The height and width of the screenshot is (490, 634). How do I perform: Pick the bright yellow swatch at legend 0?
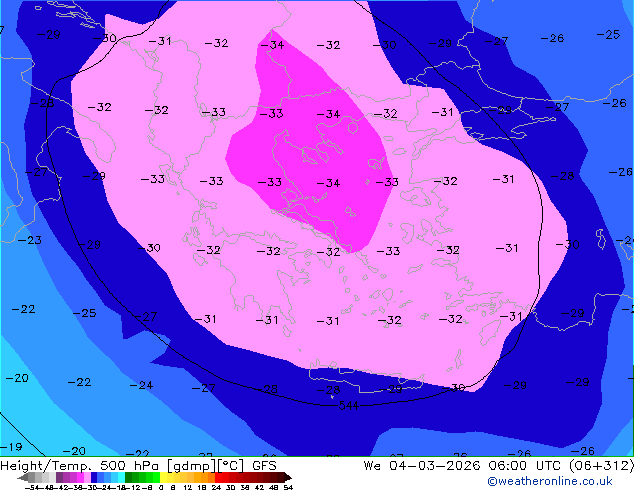click(x=163, y=477)
